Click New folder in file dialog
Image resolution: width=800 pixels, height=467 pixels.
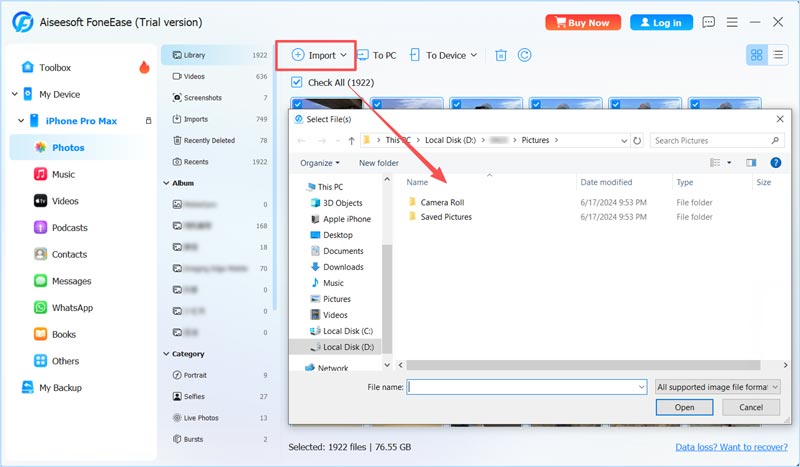coord(379,163)
